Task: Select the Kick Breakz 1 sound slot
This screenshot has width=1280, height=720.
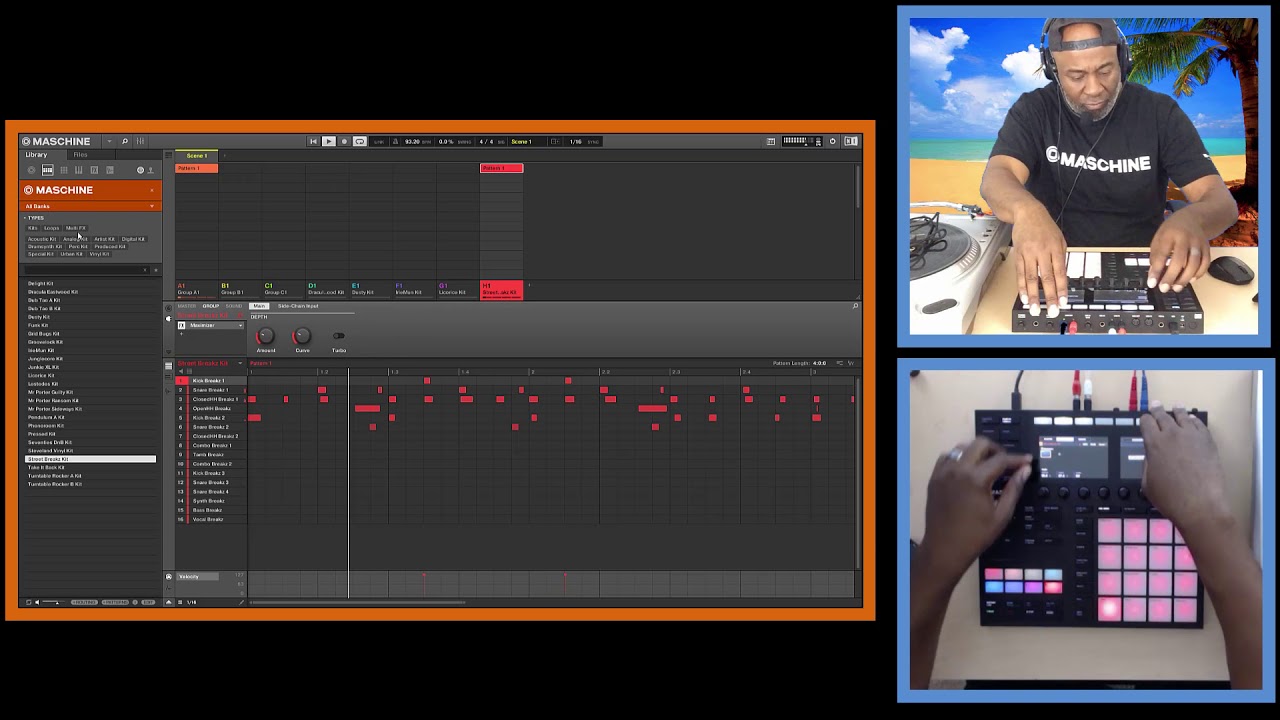Action: coord(210,381)
